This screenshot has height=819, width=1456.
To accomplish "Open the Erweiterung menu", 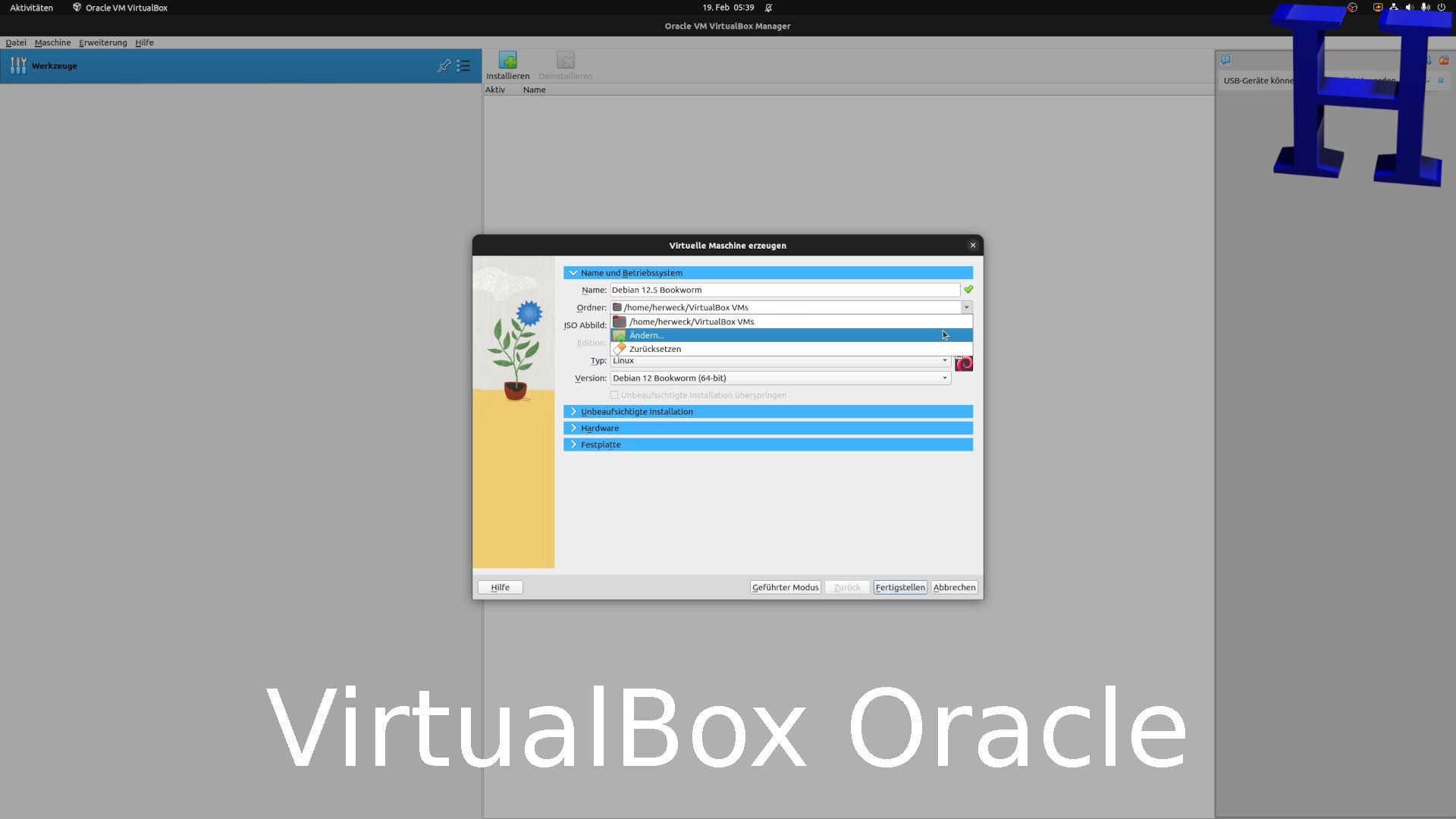I will pos(102,42).
